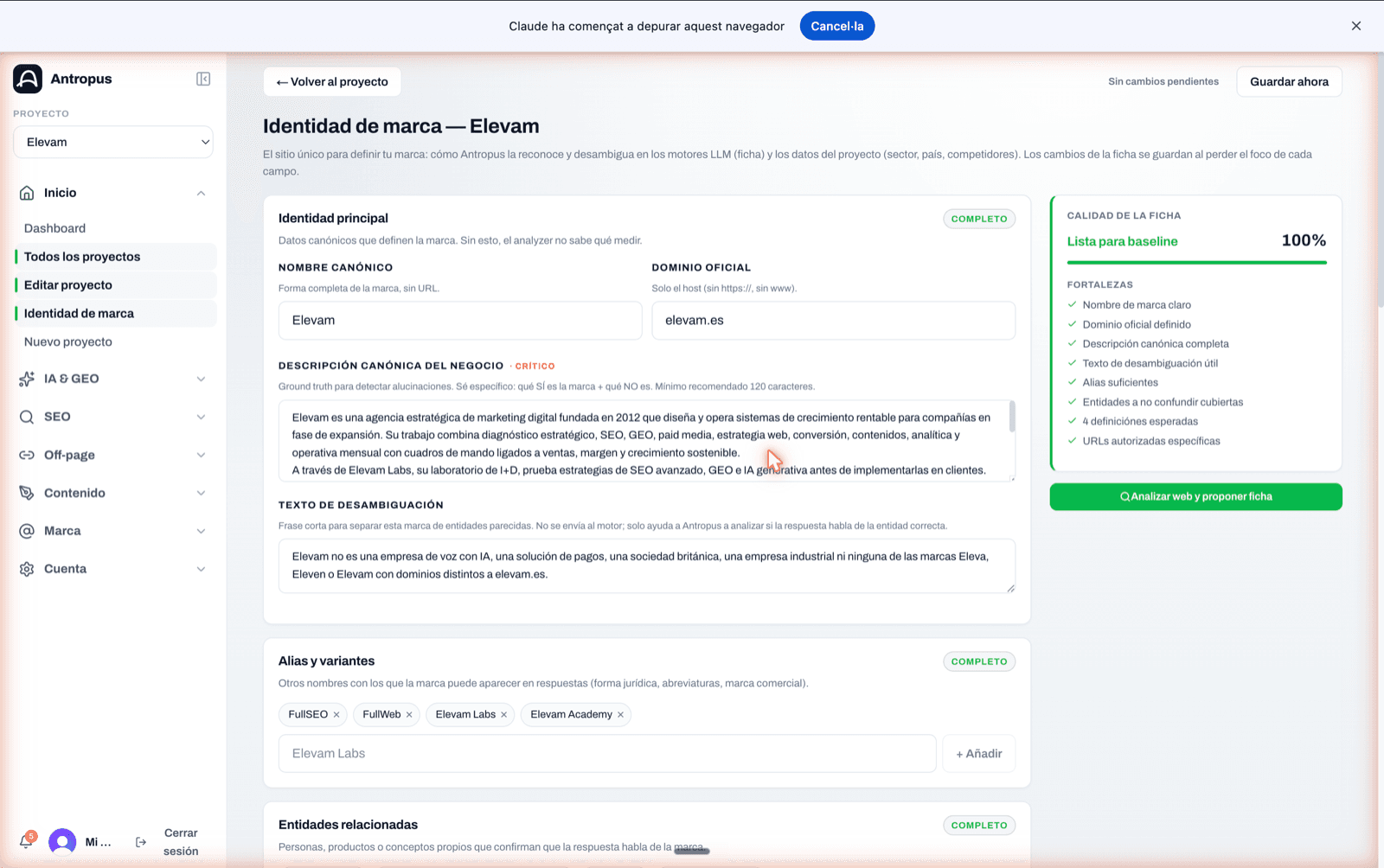Expand the SEO section chevron
The width and height of the screenshot is (1384, 868).
click(201, 417)
